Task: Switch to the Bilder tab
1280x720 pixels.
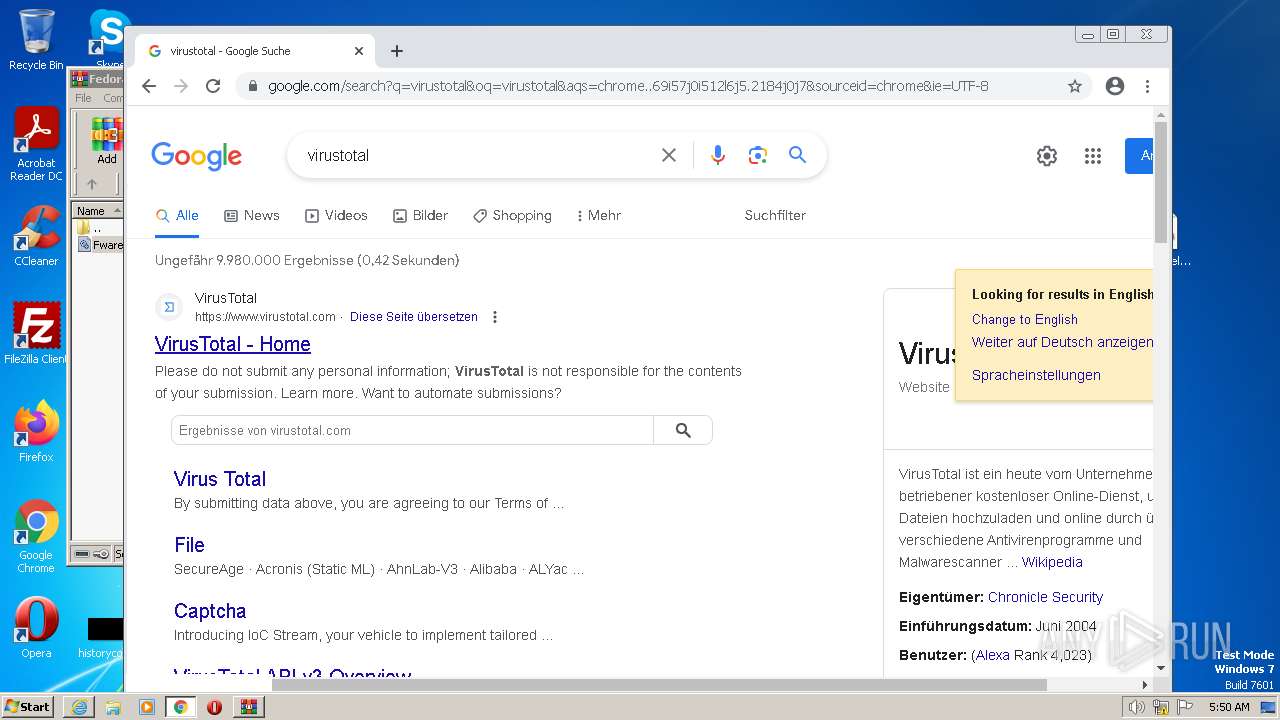Action: [x=420, y=215]
